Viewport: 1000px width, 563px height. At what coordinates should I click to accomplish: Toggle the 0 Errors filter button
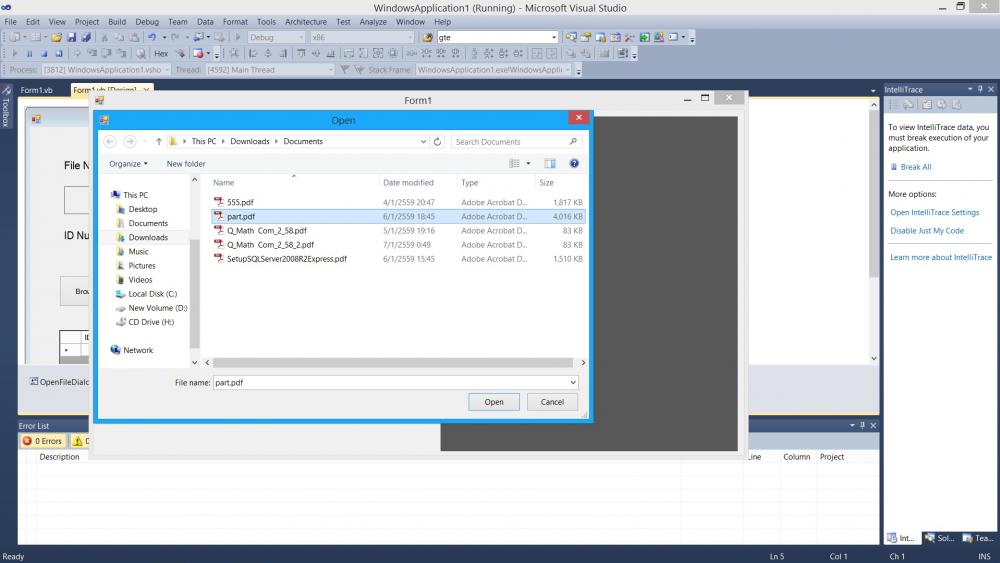pyautogui.click(x=43, y=441)
